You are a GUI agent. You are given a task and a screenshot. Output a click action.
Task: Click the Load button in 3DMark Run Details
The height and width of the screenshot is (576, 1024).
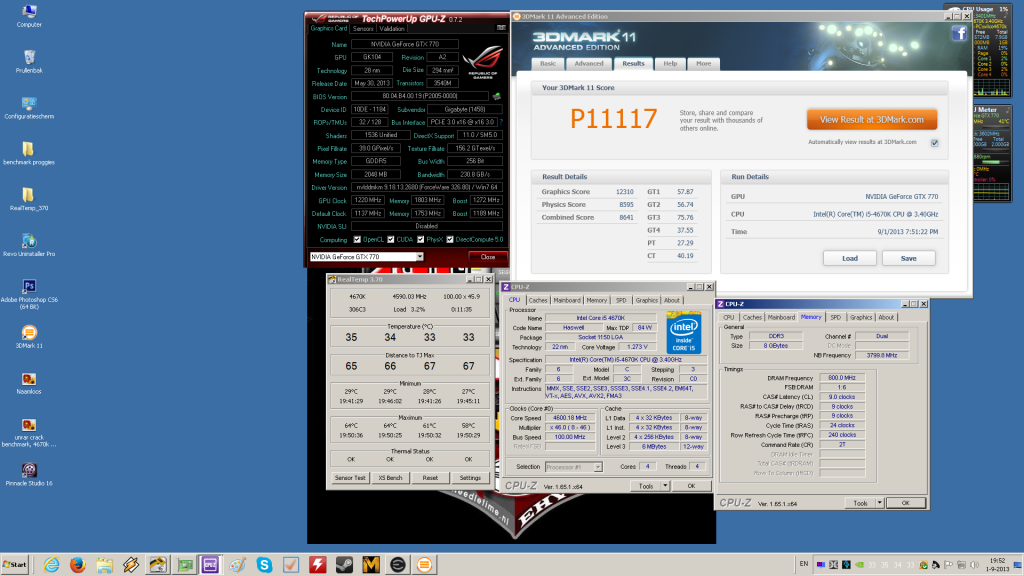850,258
